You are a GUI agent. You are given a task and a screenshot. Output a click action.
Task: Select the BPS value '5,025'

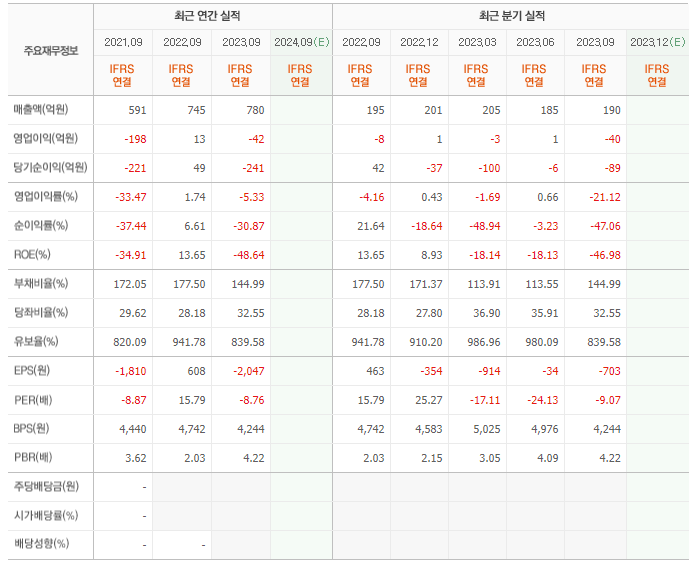[x=487, y=429]
